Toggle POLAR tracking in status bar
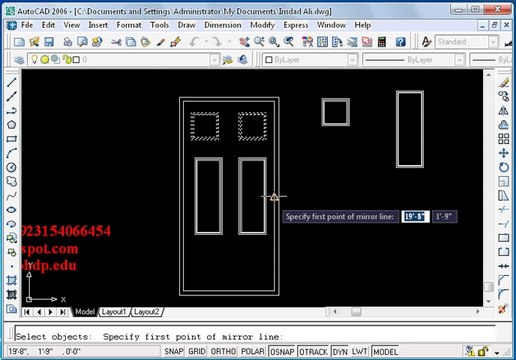The image size is (516, 360). click(x=253, y=352)
